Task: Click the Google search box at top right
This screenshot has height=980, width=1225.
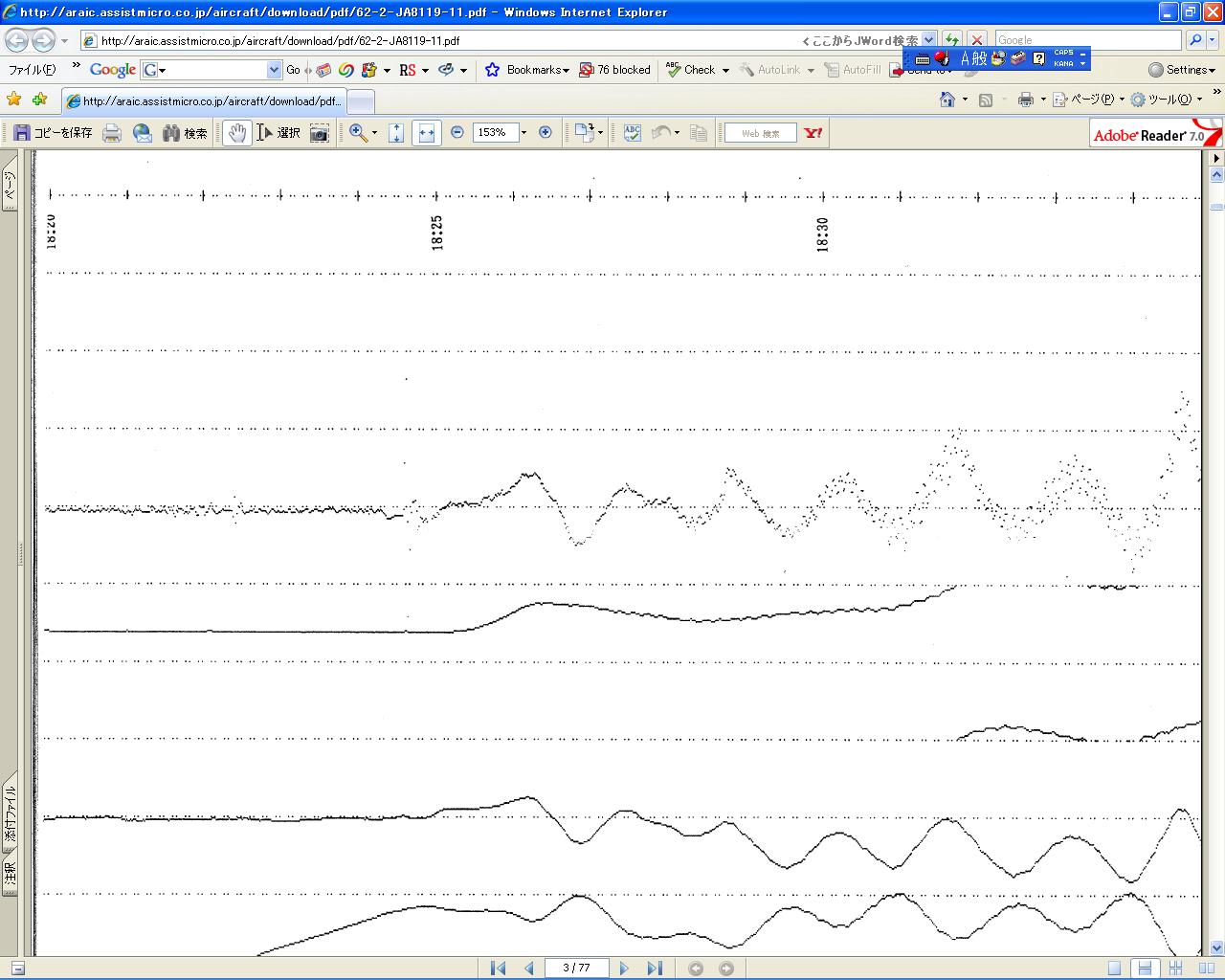Action: [x=1088, y=40]
